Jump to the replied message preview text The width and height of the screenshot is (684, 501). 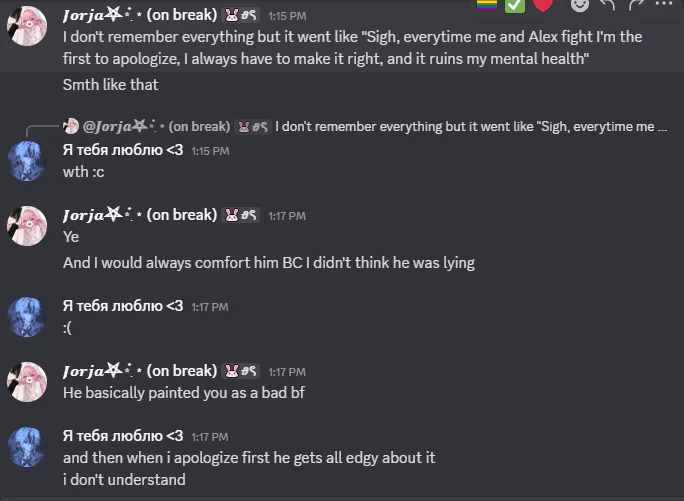(472, 127)
